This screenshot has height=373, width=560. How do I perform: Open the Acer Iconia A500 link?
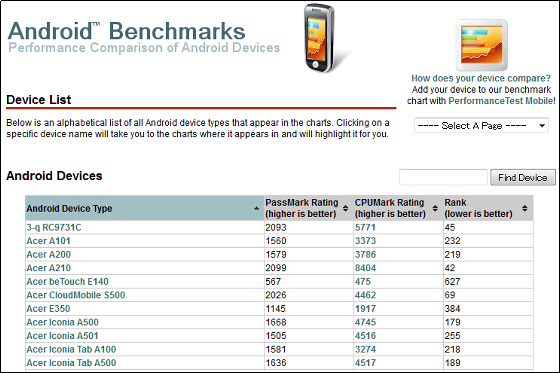coord(62,322)
